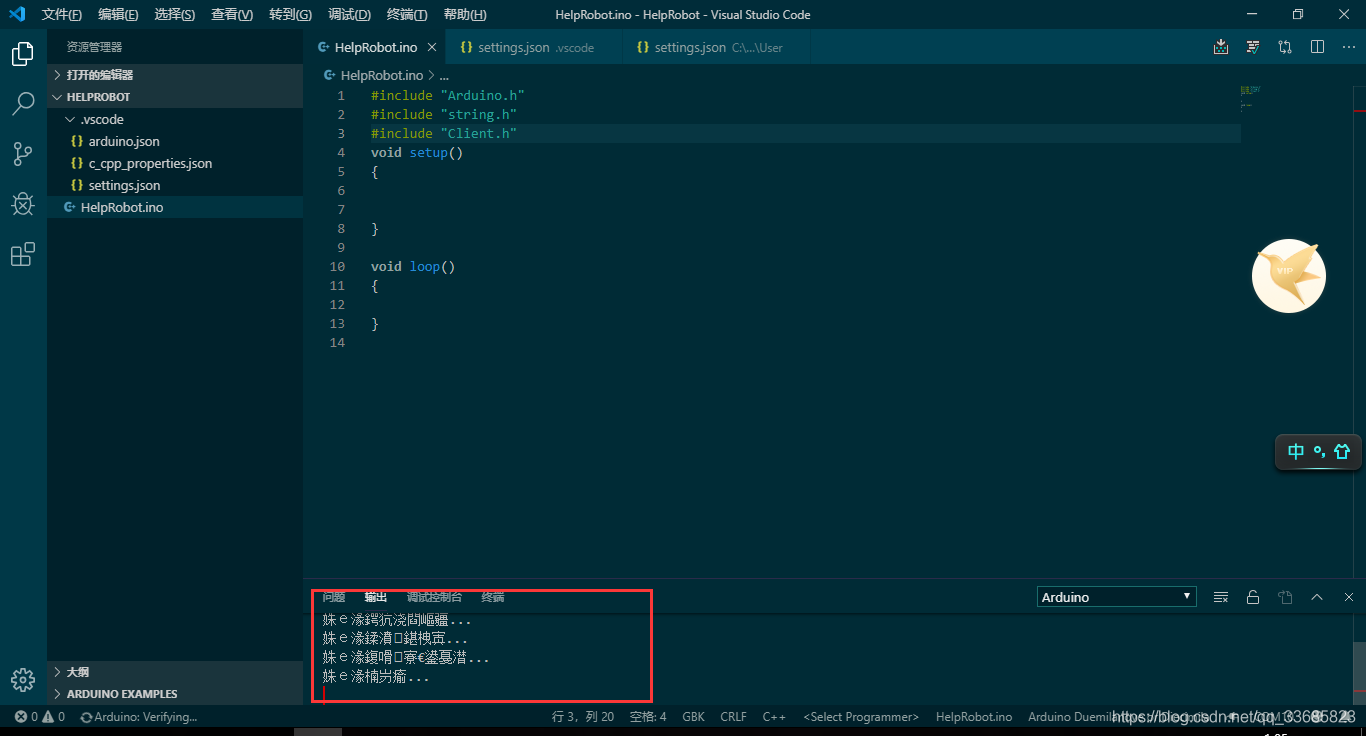Collapse the HELPROBOT folder section
Image resolution: width=1366 pixels, height=736 pixels.
coord(175,97)
